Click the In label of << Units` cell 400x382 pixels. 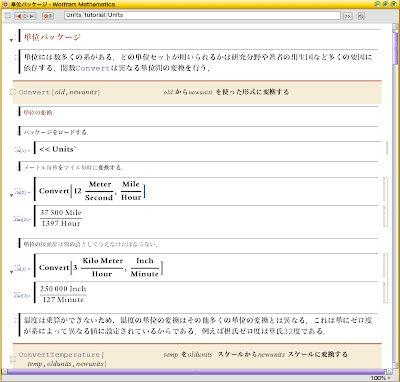click(22, 150)
